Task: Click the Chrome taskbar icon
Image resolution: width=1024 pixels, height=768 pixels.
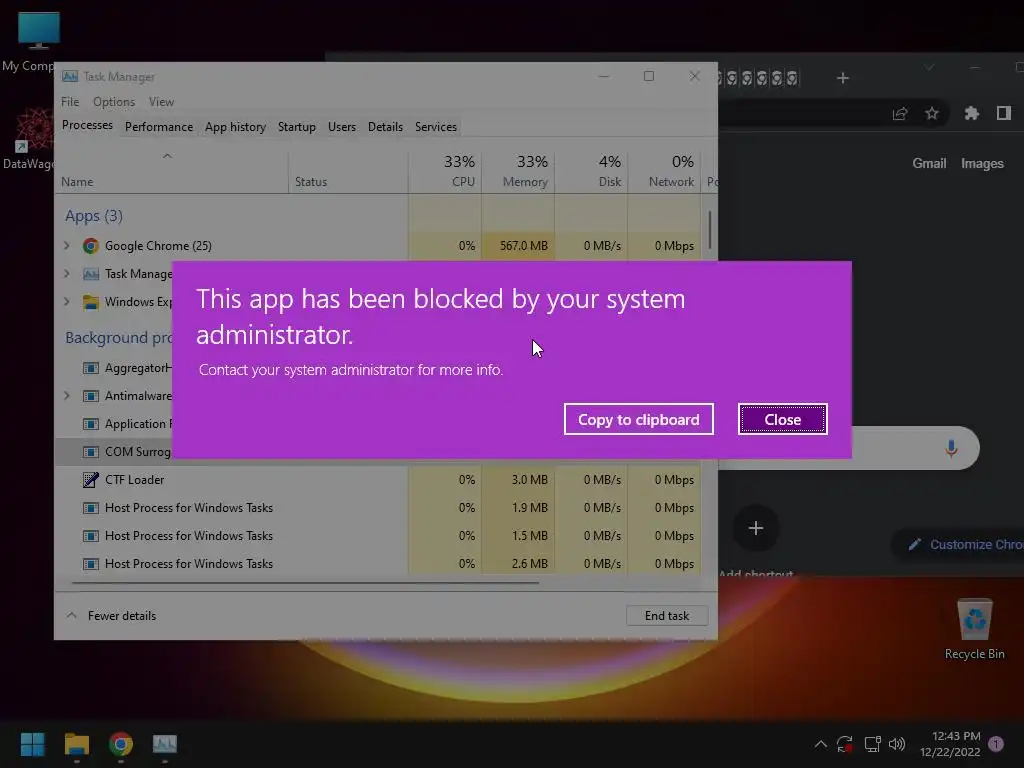Action: (121, 744)
